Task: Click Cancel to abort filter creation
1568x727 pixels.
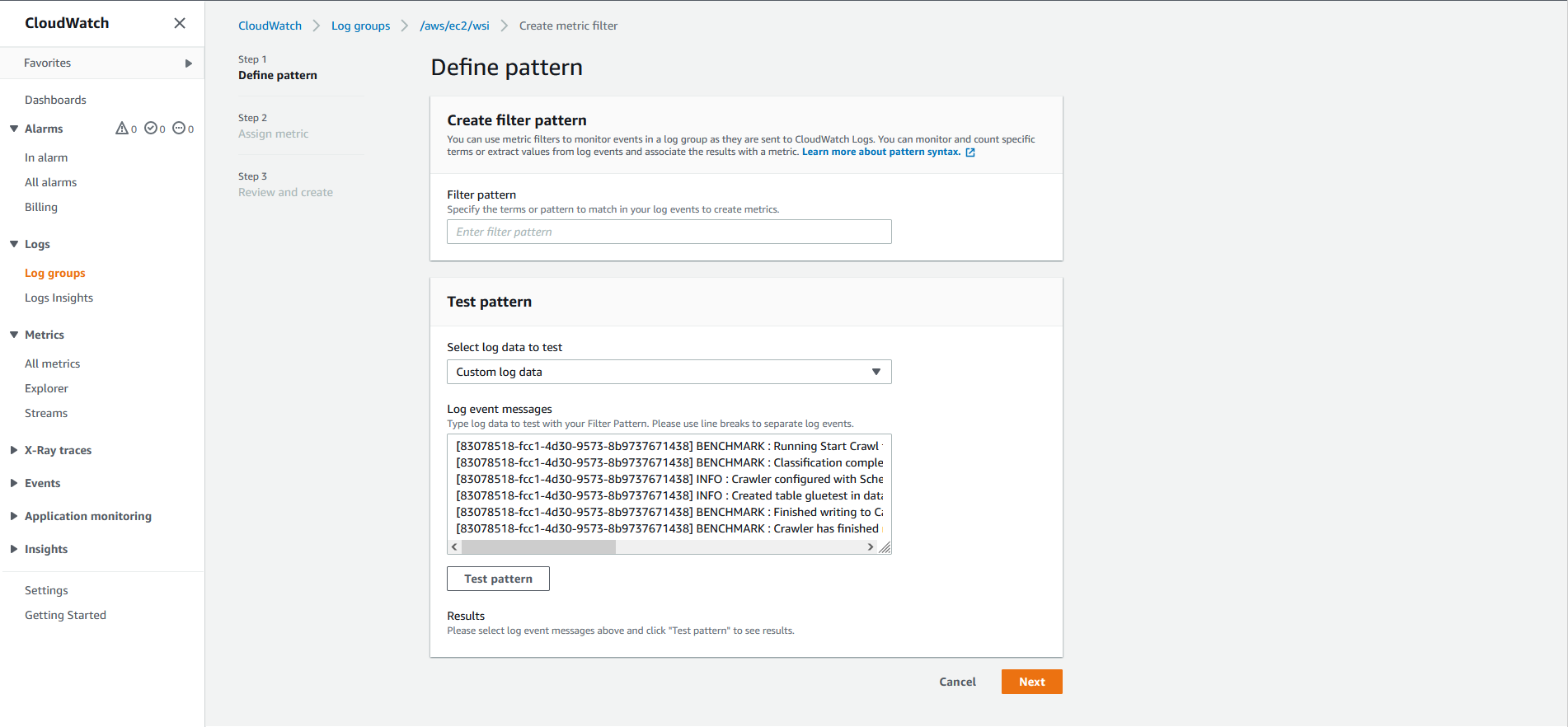Action: 957,682
